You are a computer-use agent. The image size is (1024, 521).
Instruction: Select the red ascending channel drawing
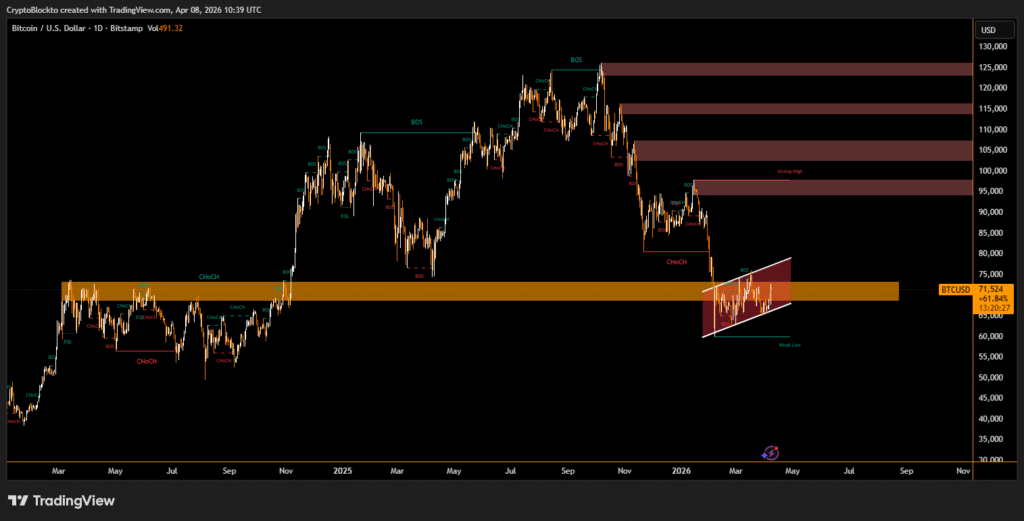click(745, 300)
